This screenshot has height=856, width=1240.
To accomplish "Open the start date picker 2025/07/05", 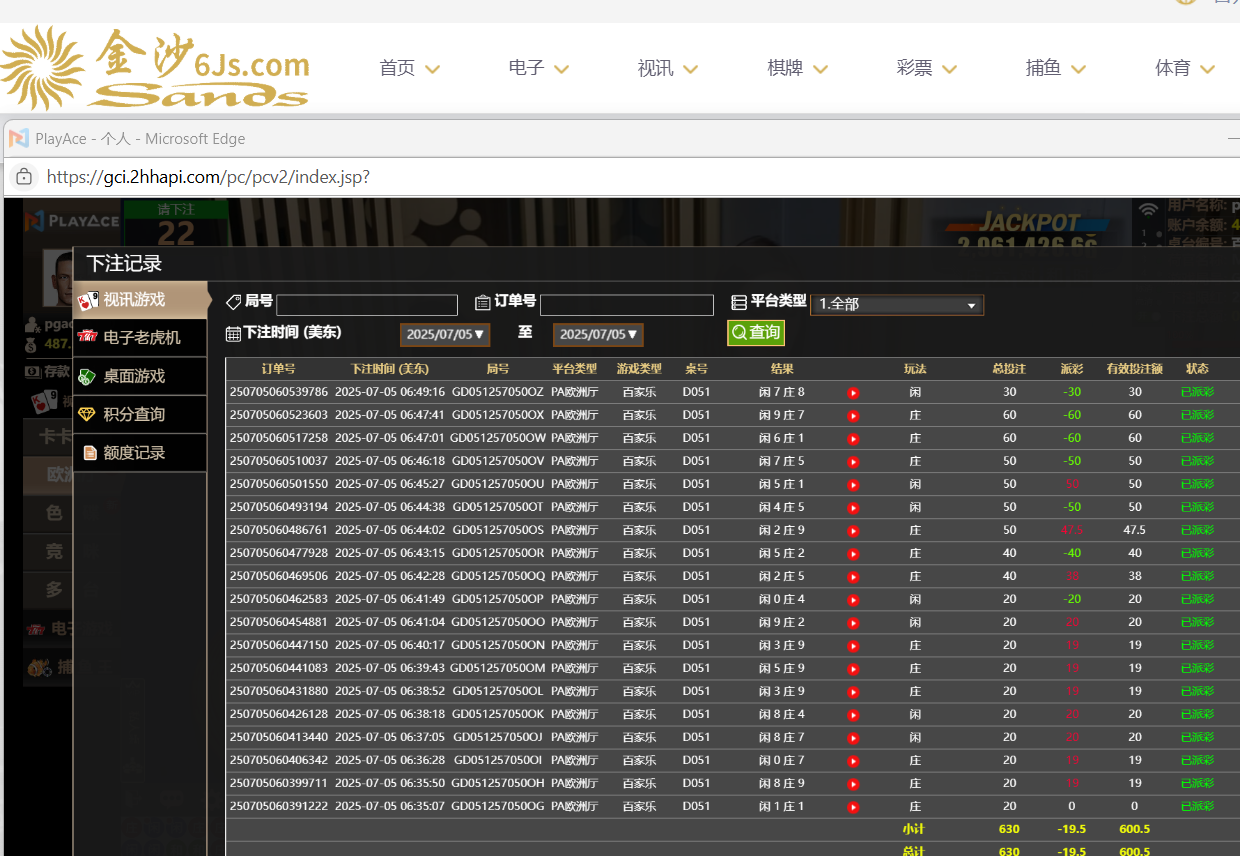I will pos(445,334).
